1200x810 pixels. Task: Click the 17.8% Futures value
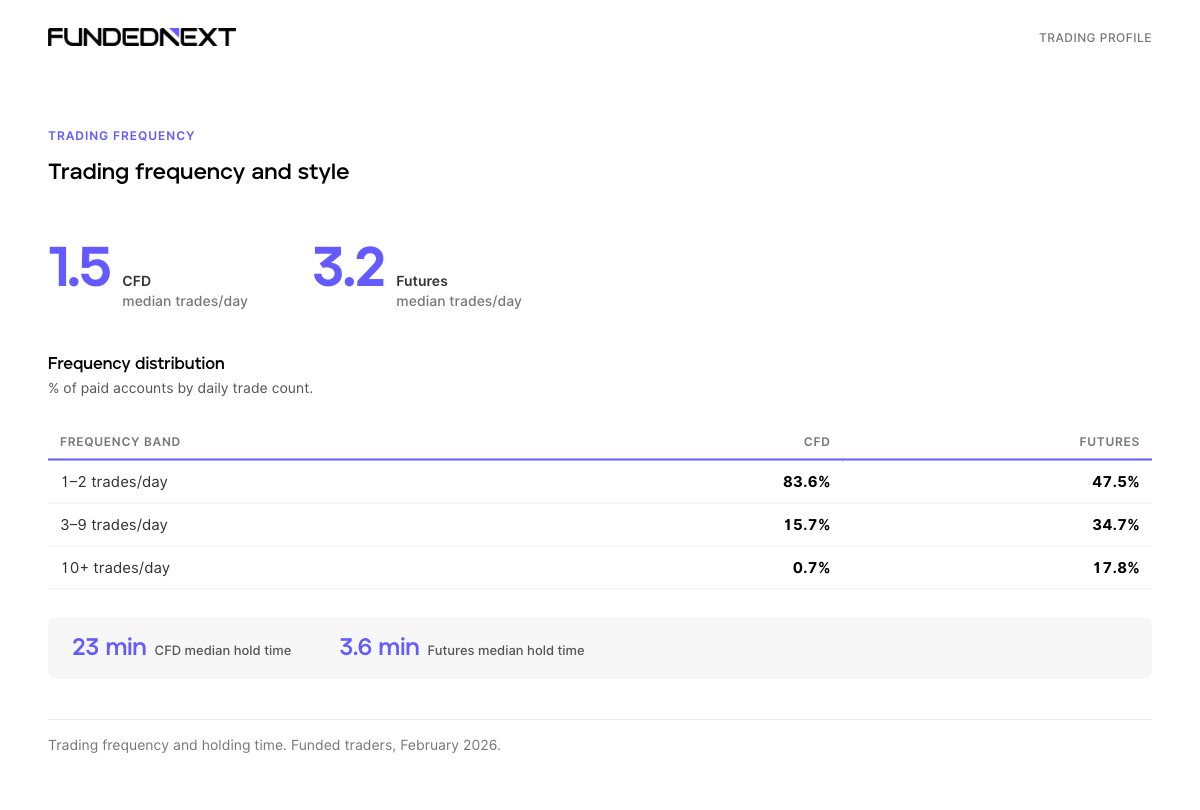[1115, 568]
